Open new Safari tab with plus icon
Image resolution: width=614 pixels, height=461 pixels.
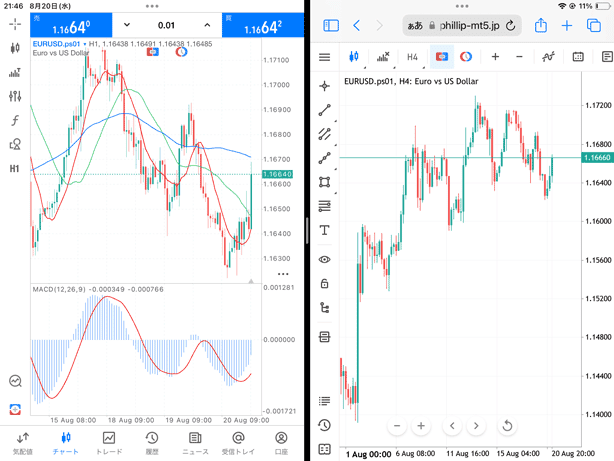[x=567, y=26]
